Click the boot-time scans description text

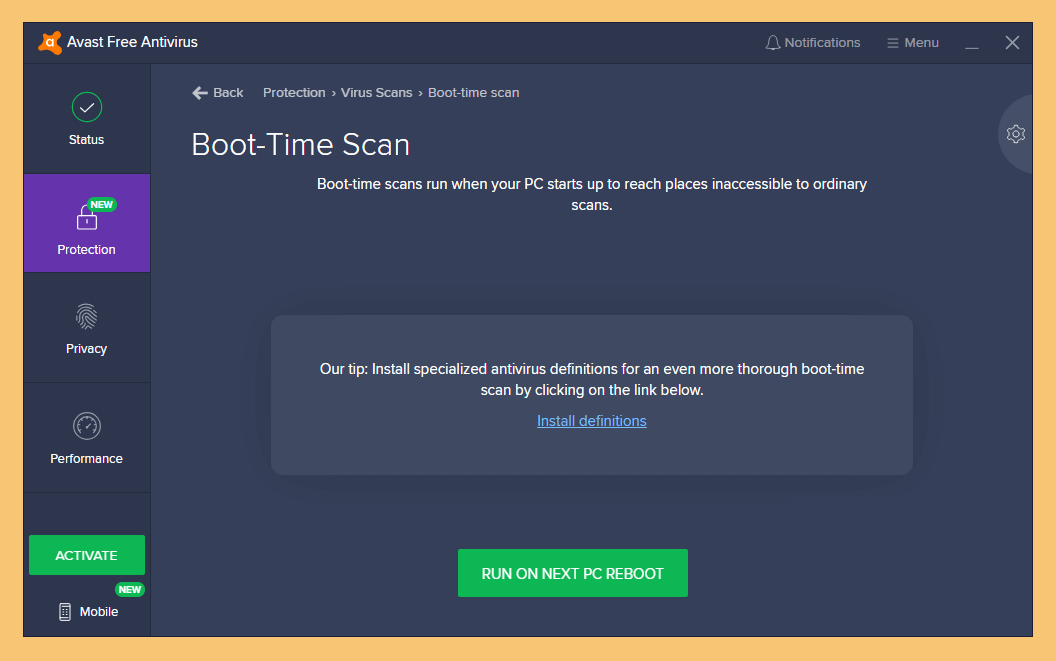[x=591, y=194]
